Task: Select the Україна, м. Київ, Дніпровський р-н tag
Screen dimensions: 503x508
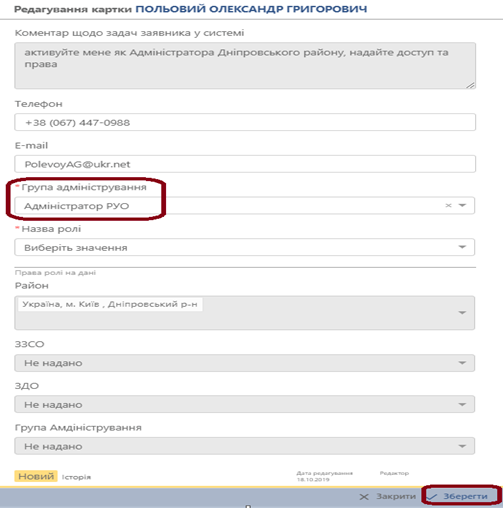Action: point(110,304)
